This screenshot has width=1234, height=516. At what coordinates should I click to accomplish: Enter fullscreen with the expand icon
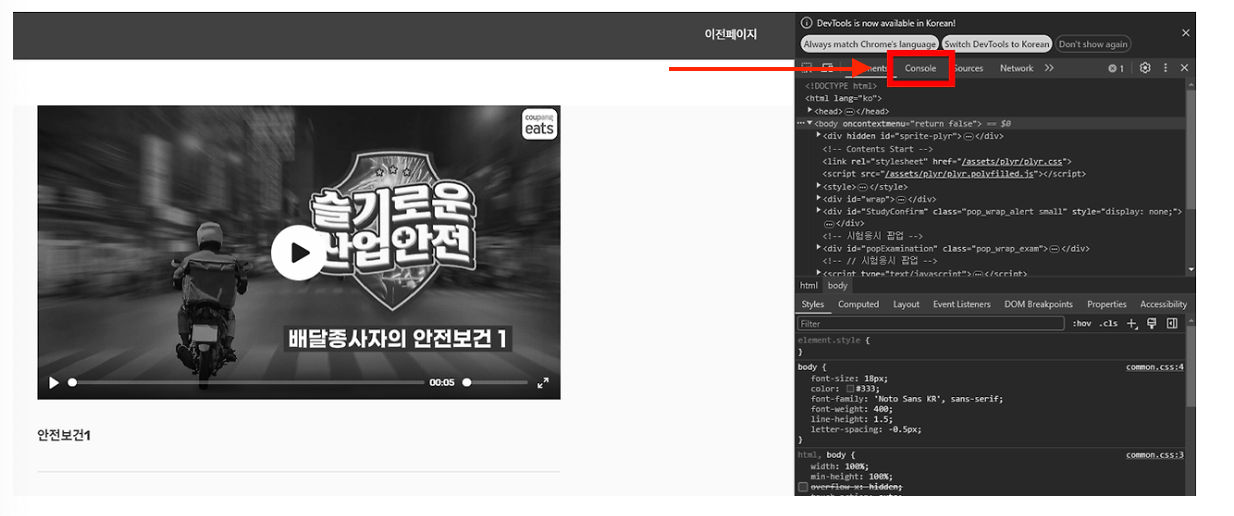tap(543, 382)
